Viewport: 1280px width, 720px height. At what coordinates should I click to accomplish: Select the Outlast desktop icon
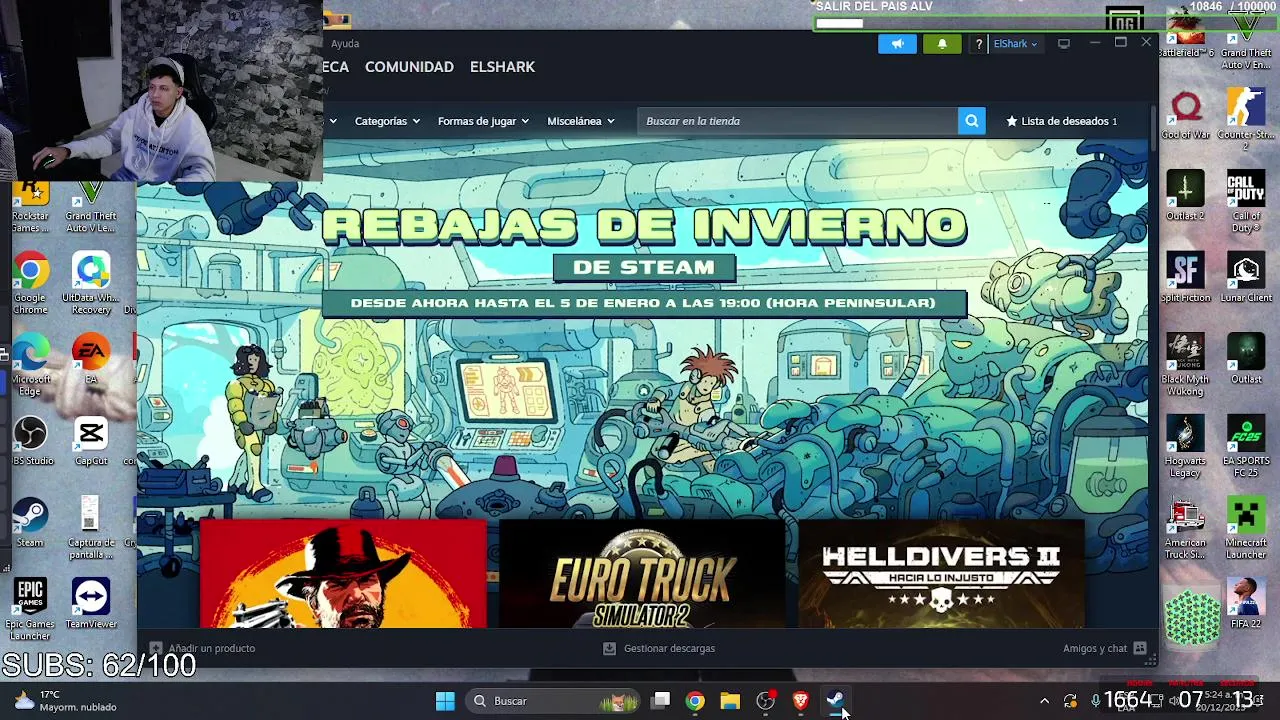1246,360
